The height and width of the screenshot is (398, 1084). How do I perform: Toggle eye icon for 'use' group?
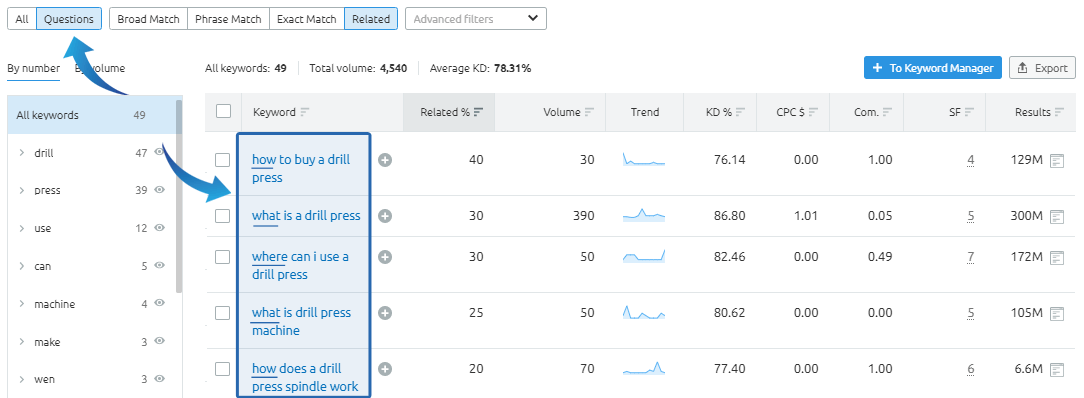coord(160,227)
